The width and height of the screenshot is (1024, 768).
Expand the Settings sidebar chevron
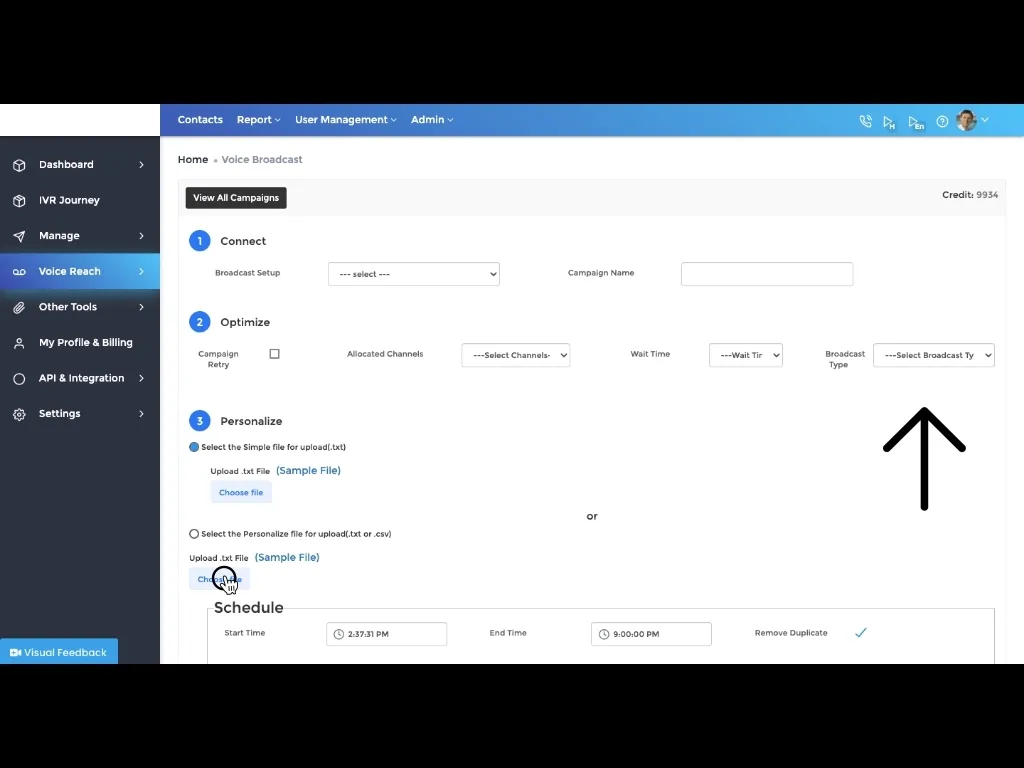141,413
